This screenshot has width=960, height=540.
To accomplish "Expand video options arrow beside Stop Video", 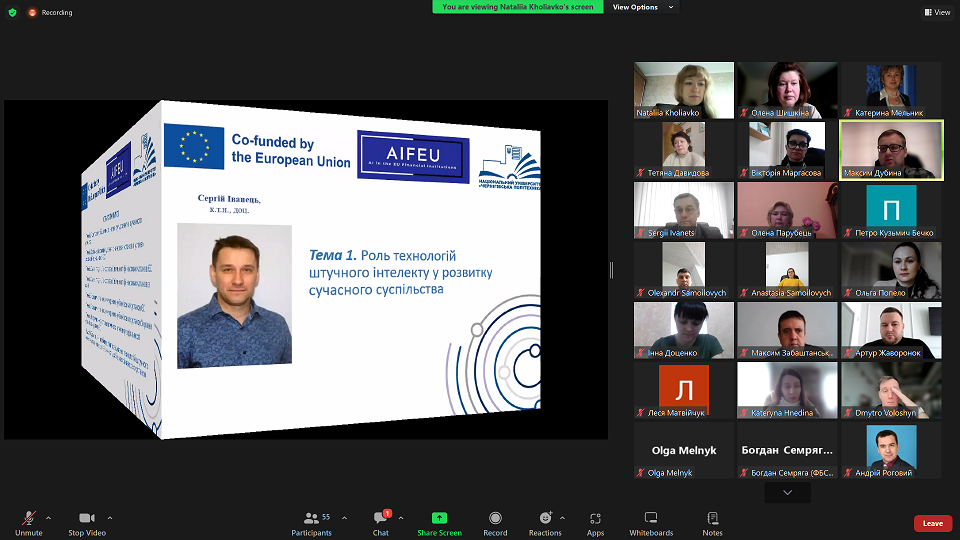I will click(110, 517).
